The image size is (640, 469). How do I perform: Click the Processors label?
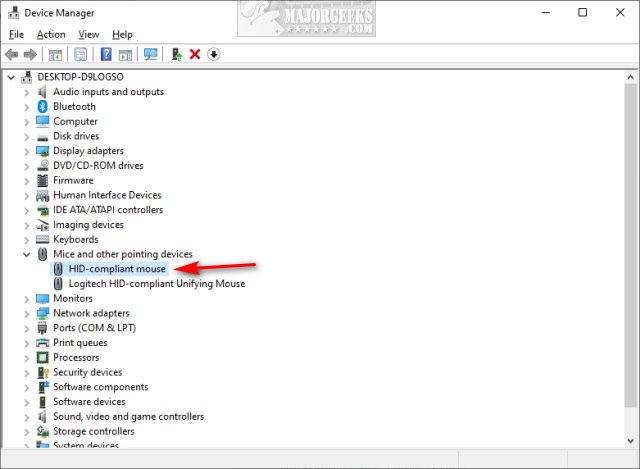[76, 358]
